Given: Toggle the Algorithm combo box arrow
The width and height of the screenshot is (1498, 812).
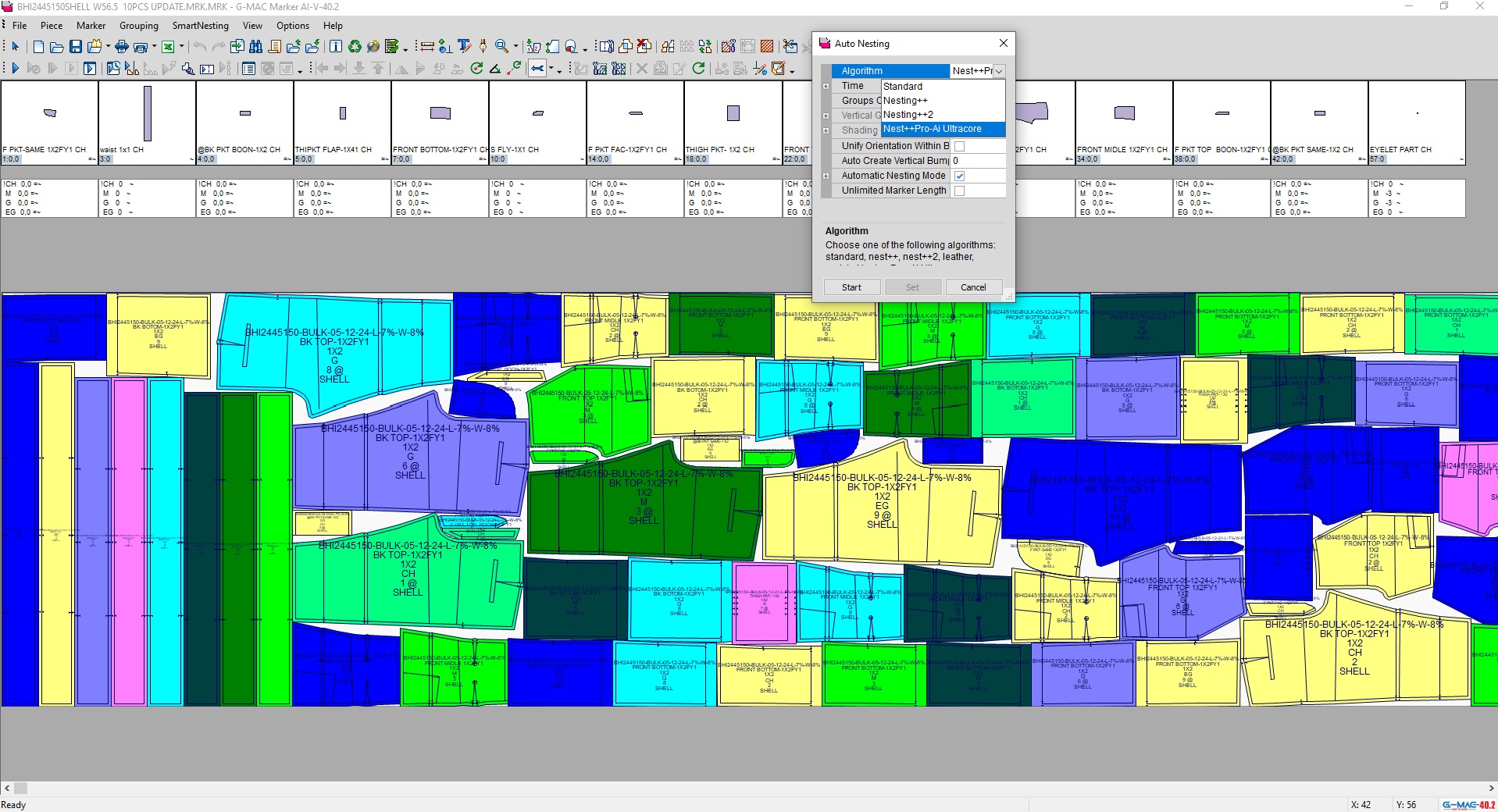Looking at the screenshot, I should (x=998, y=71).
